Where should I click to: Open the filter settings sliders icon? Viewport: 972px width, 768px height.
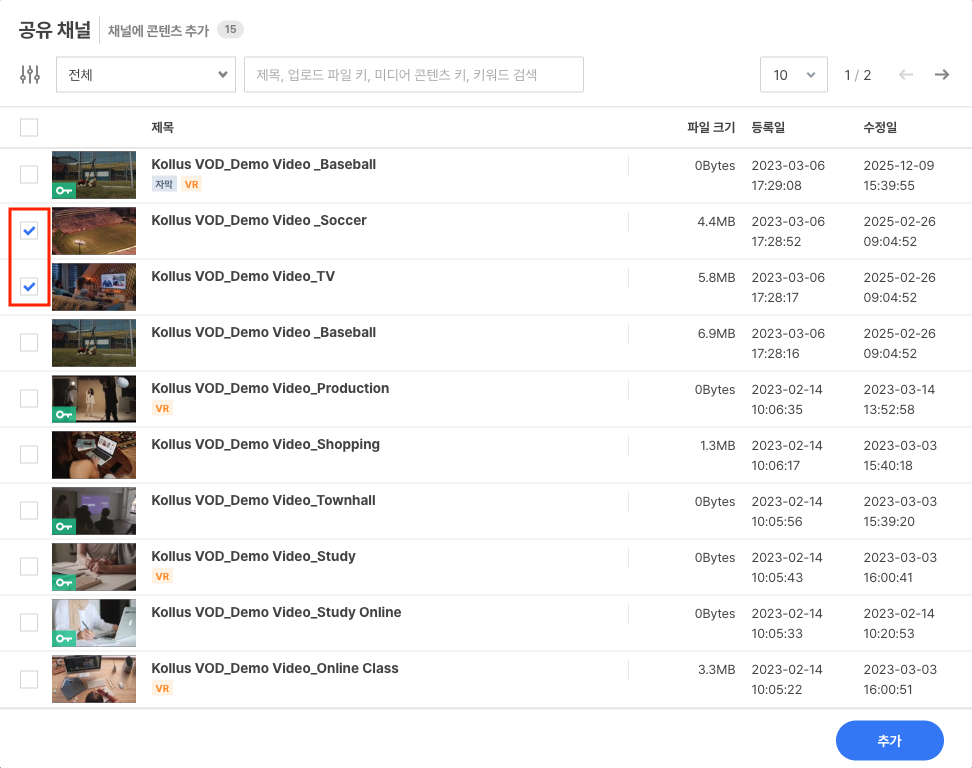coord(30,75)
